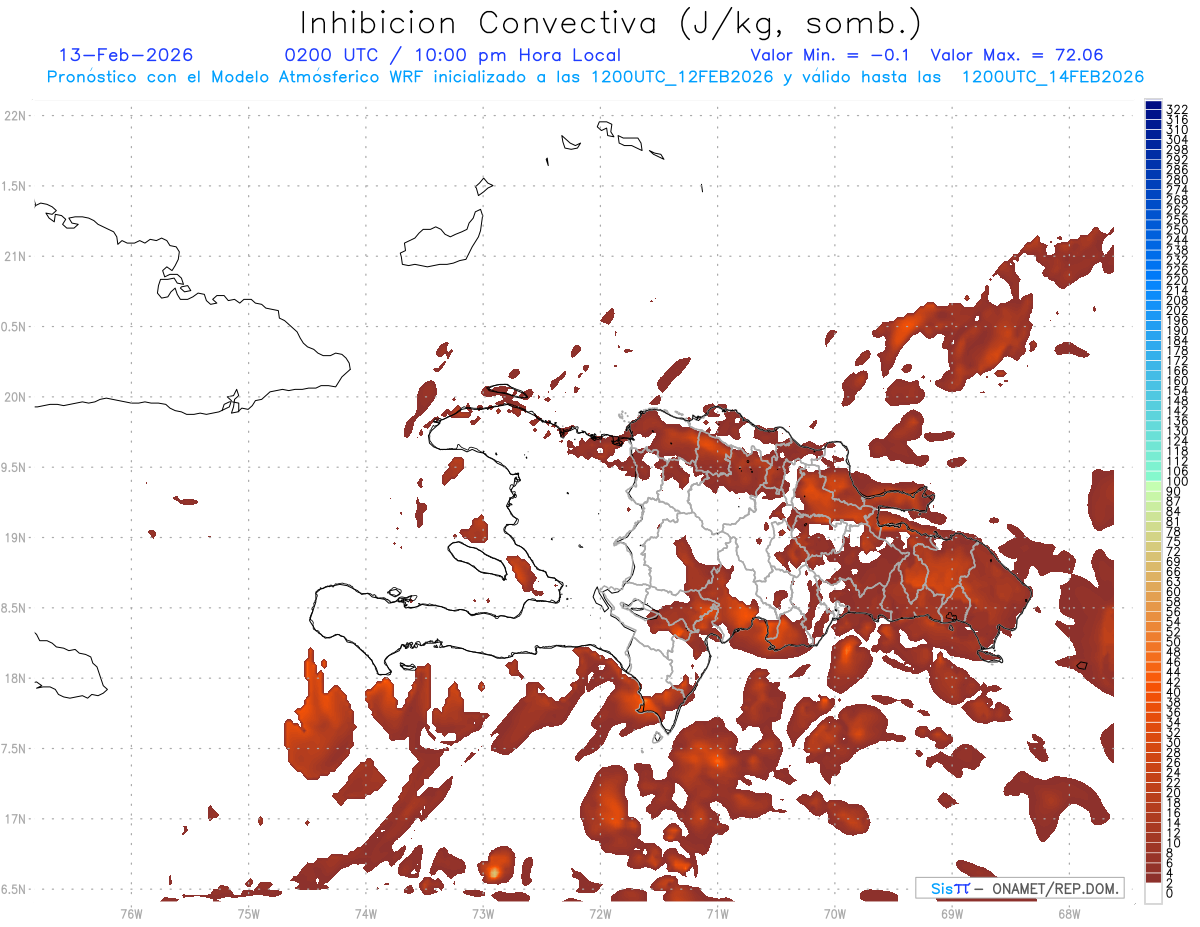
Task: Click the pale green swatch beside "100"
Action: (x=1153, y=484)
